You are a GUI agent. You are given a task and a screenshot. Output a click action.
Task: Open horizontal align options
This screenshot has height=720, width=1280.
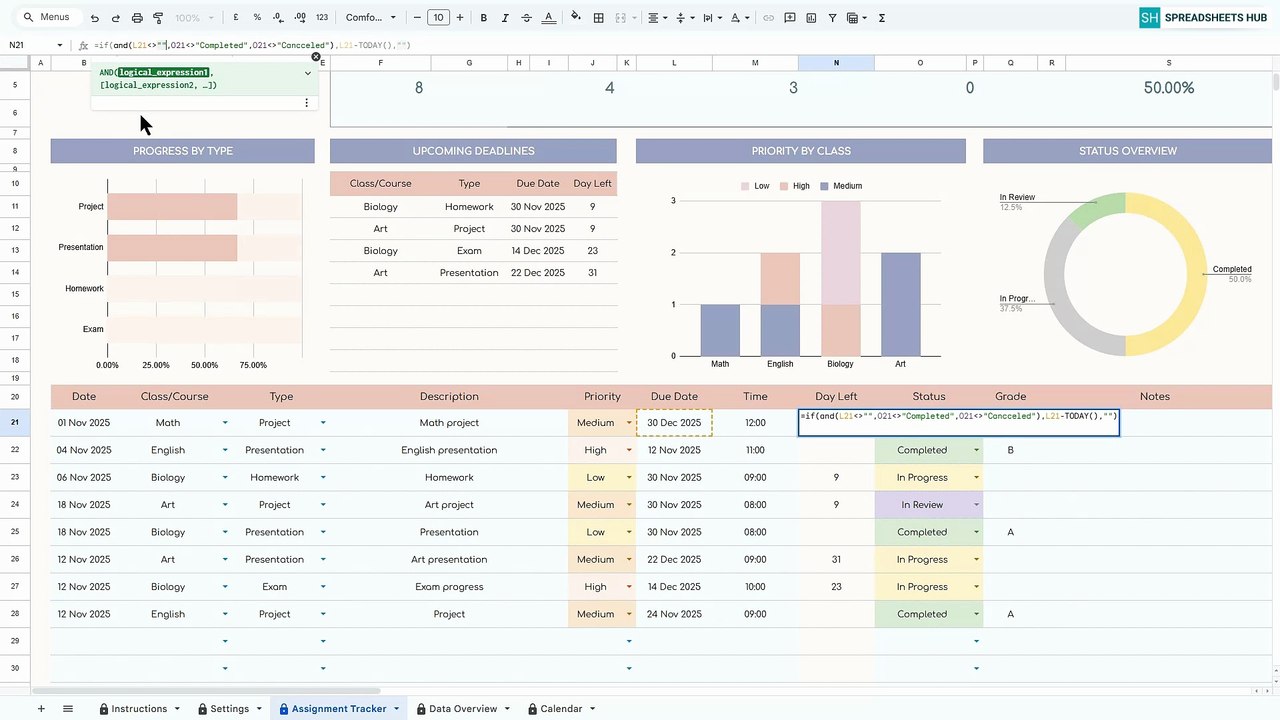pos(656,18)
